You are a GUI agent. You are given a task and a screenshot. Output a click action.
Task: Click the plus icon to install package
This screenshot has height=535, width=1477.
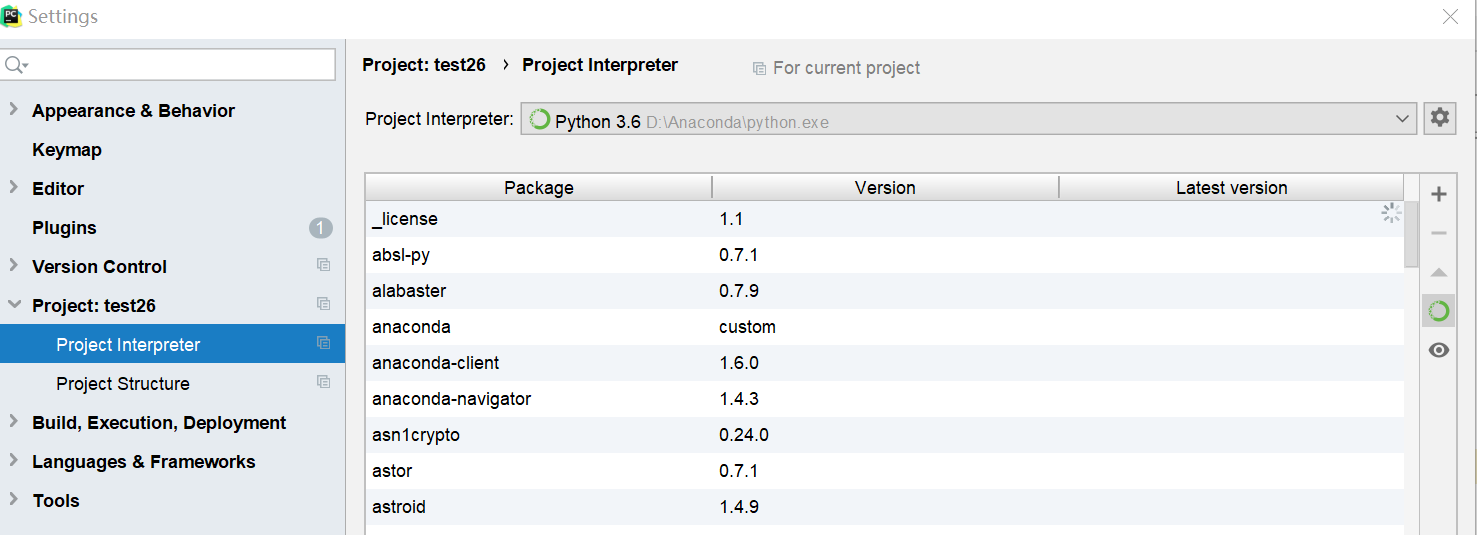tap(1439, 194)
